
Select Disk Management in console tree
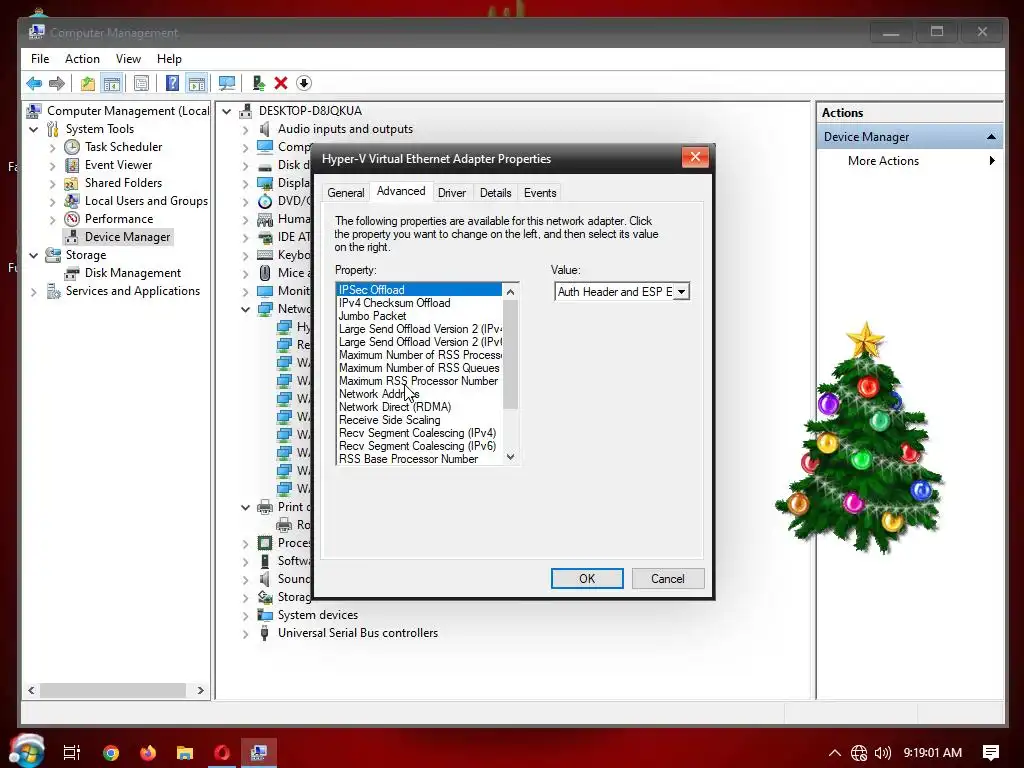[133, 273]
